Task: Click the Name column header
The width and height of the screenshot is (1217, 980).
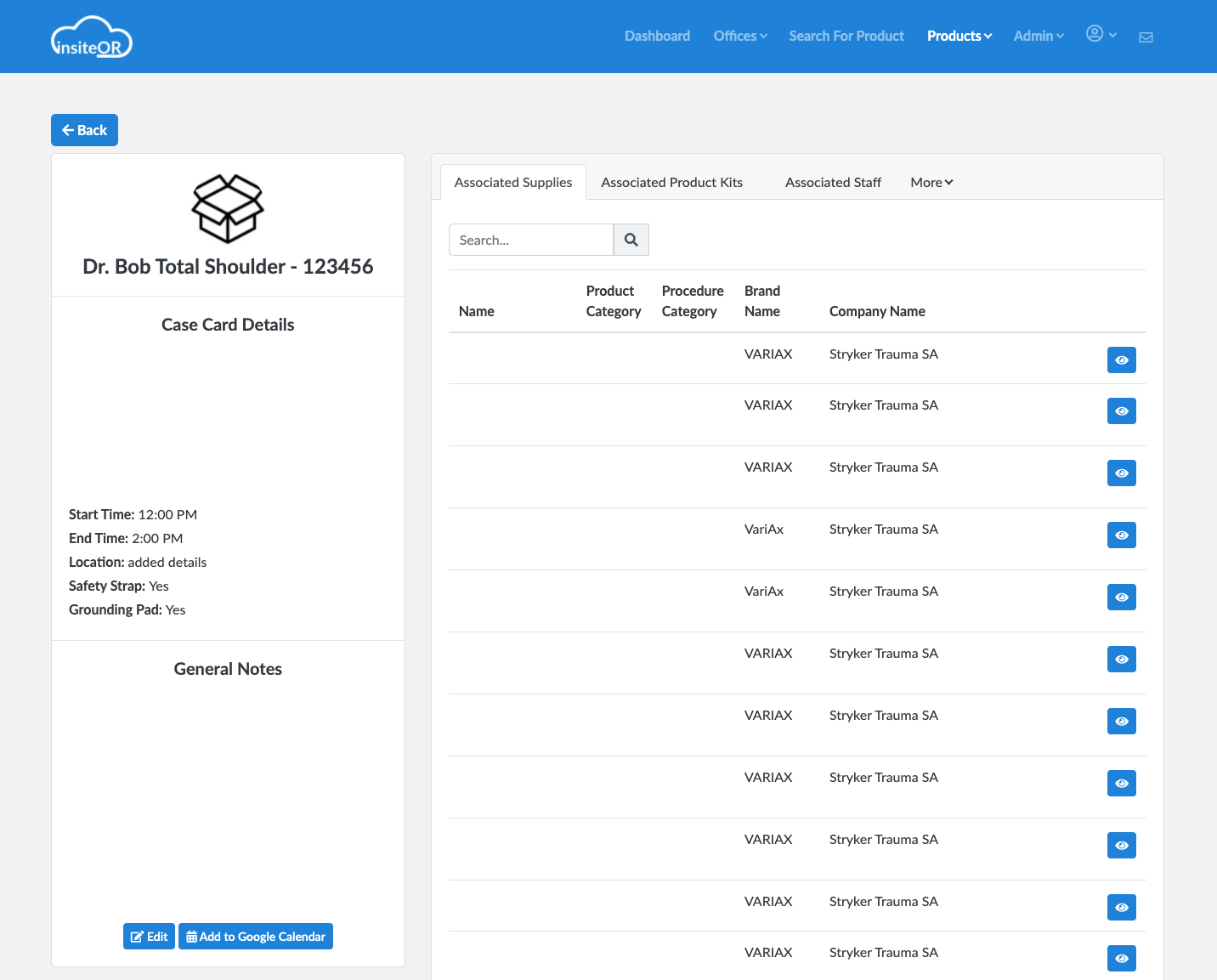Action: point(476,311)
